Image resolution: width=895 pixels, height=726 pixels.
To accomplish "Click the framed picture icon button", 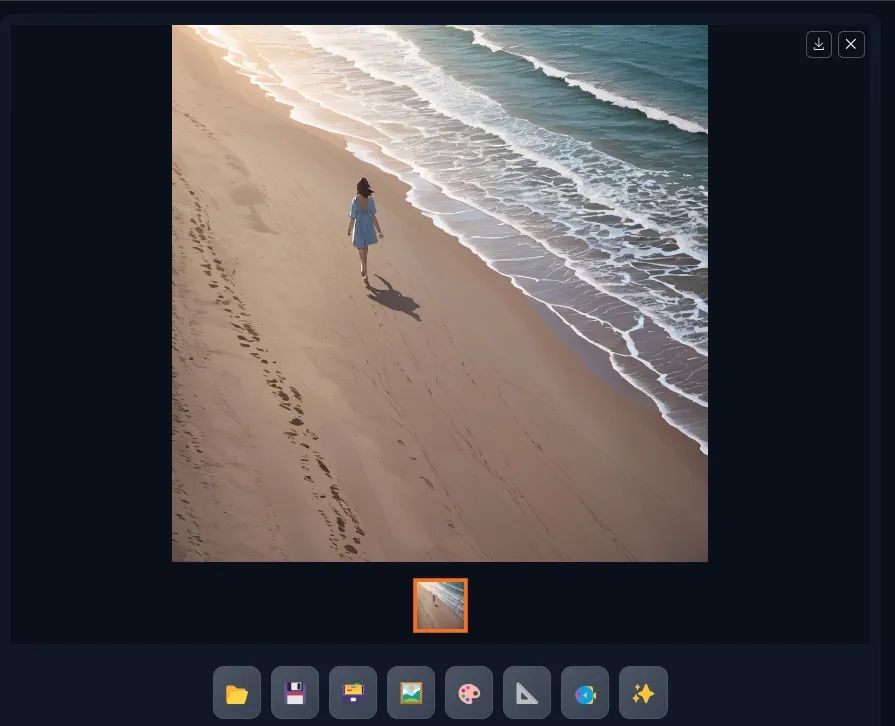I will pos(411,692).
